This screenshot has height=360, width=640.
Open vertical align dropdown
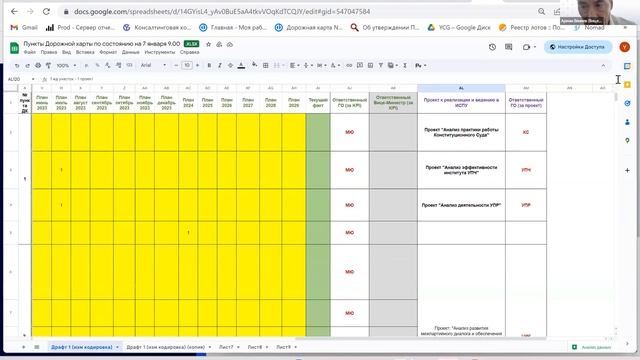point(308,65)
